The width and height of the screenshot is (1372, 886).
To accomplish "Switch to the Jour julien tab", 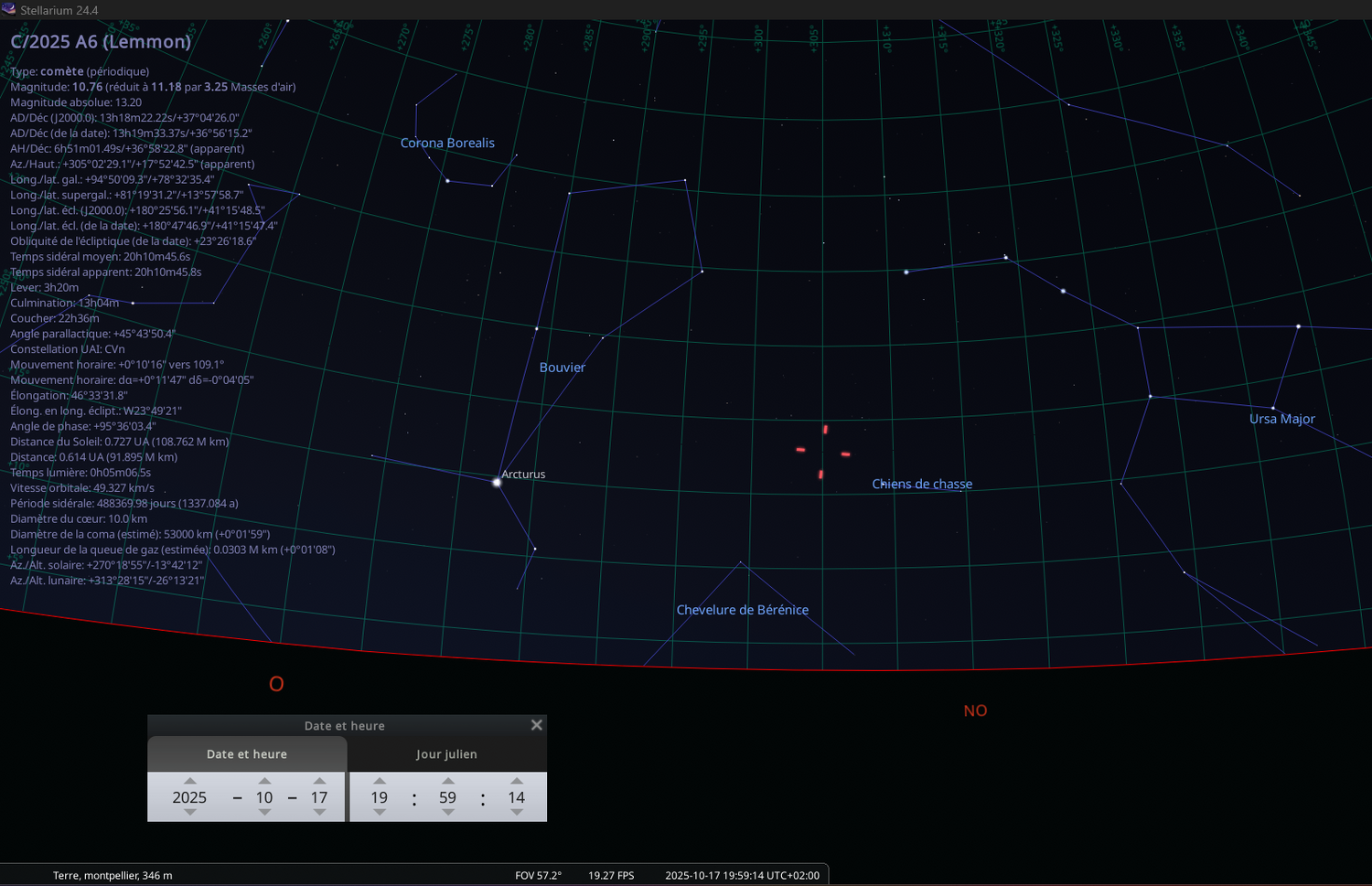I will pyautogui.click(x=447, y=754).
